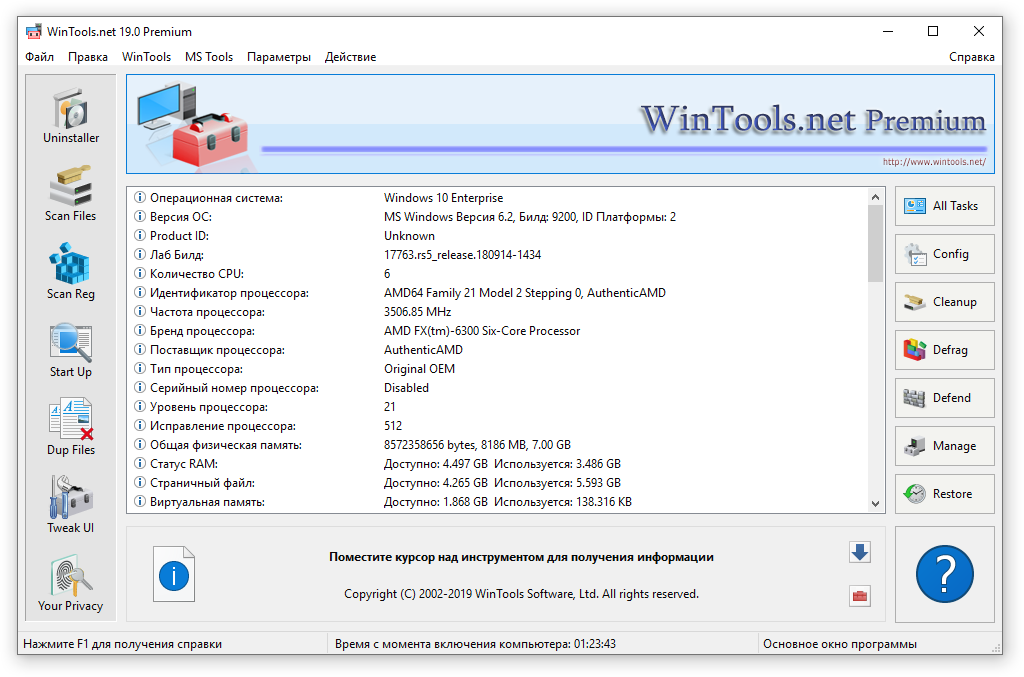Viewport: 1024px width, 677px height.
Task: Select the Страничный файл row
Action: 499,483
